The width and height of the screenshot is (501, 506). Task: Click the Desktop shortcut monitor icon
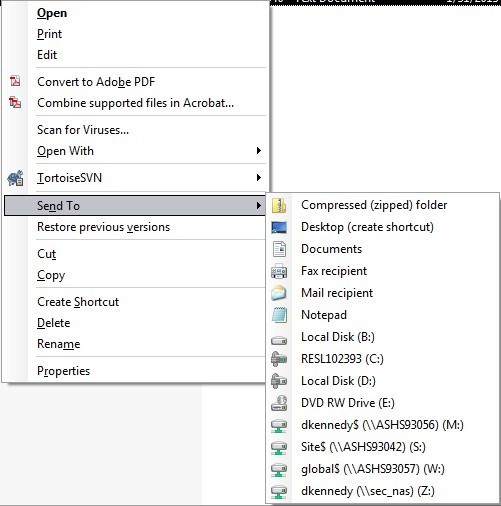click(x=279, y=227)
